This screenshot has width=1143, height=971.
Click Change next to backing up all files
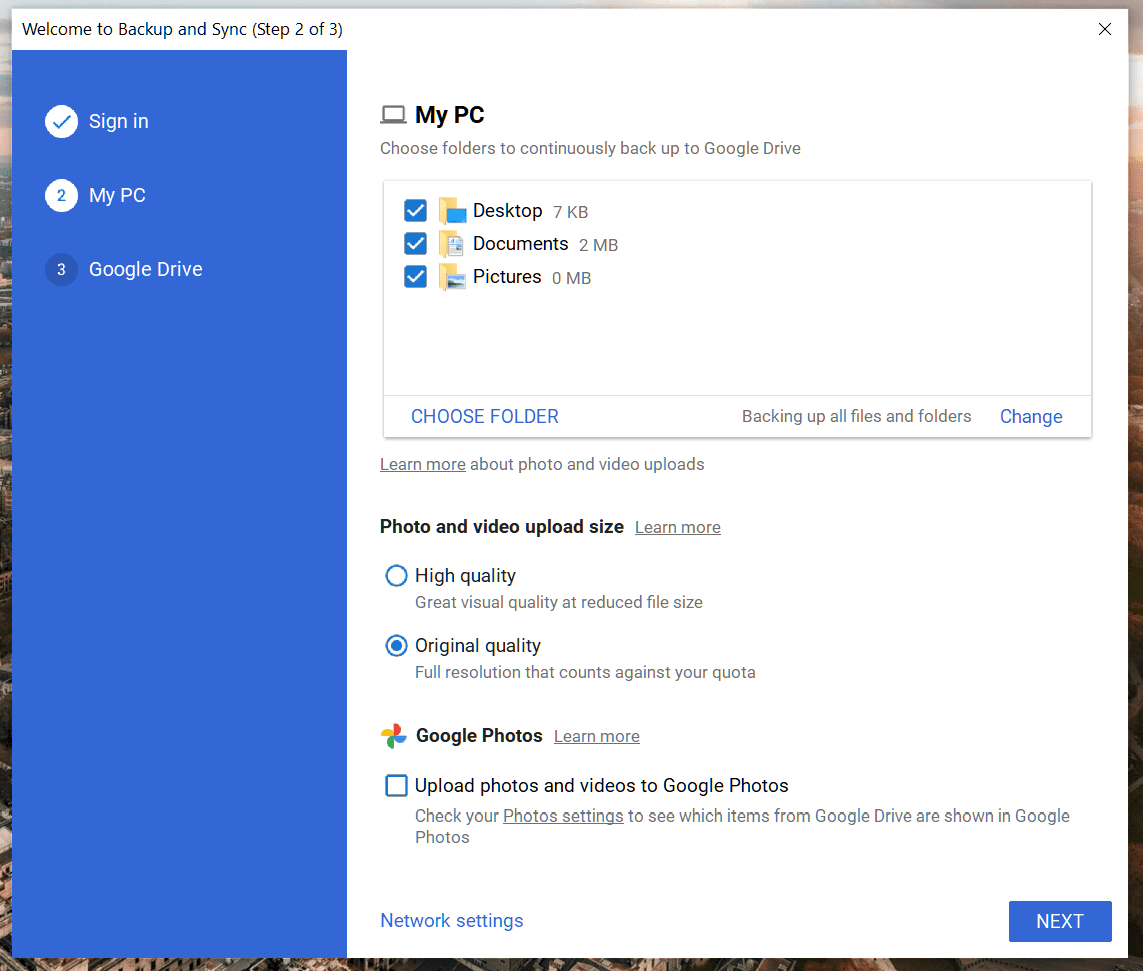coord(1031,417)
